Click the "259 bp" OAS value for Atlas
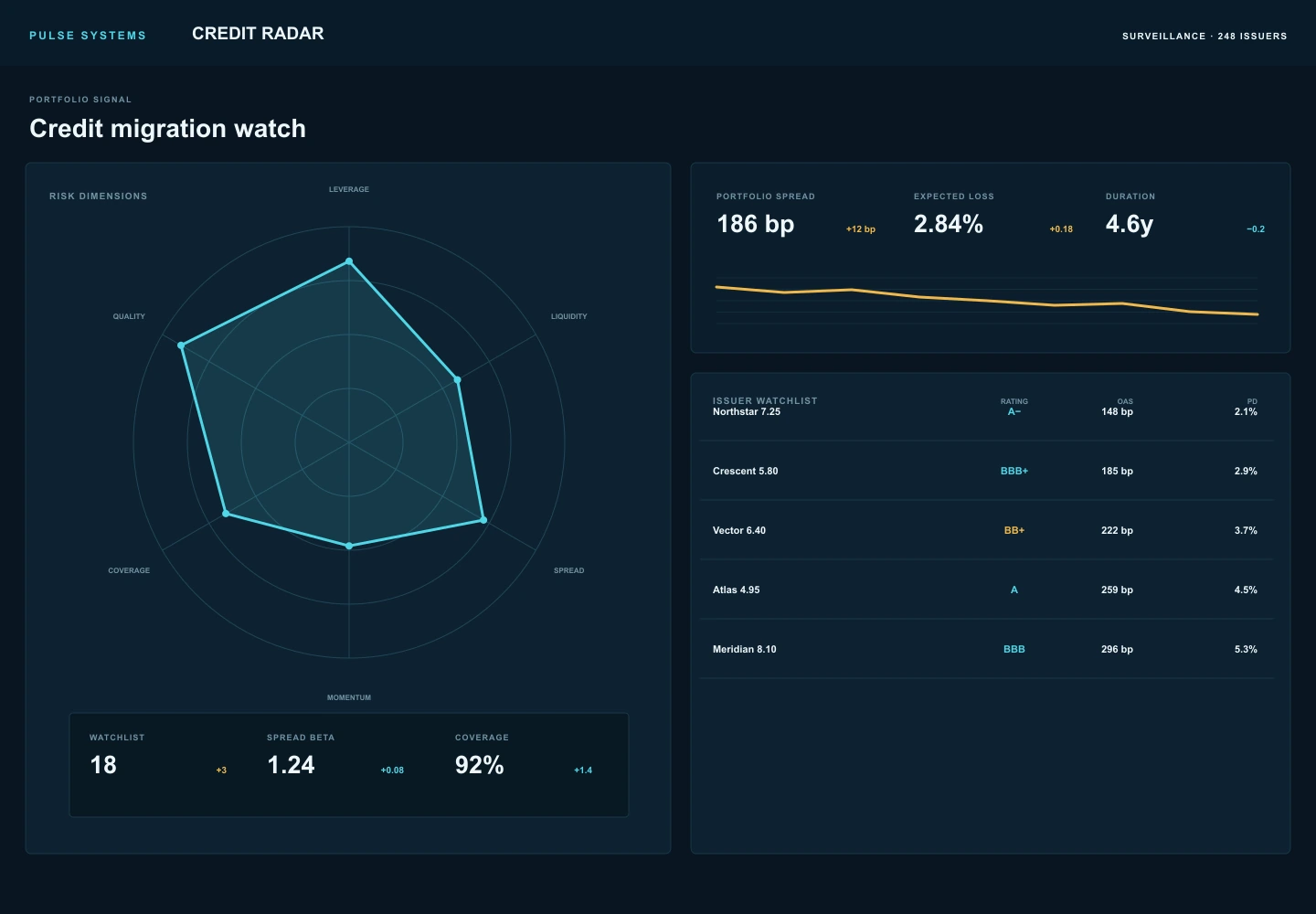Viewport: 1316px width, 914px height. (x=1117, y=590)
